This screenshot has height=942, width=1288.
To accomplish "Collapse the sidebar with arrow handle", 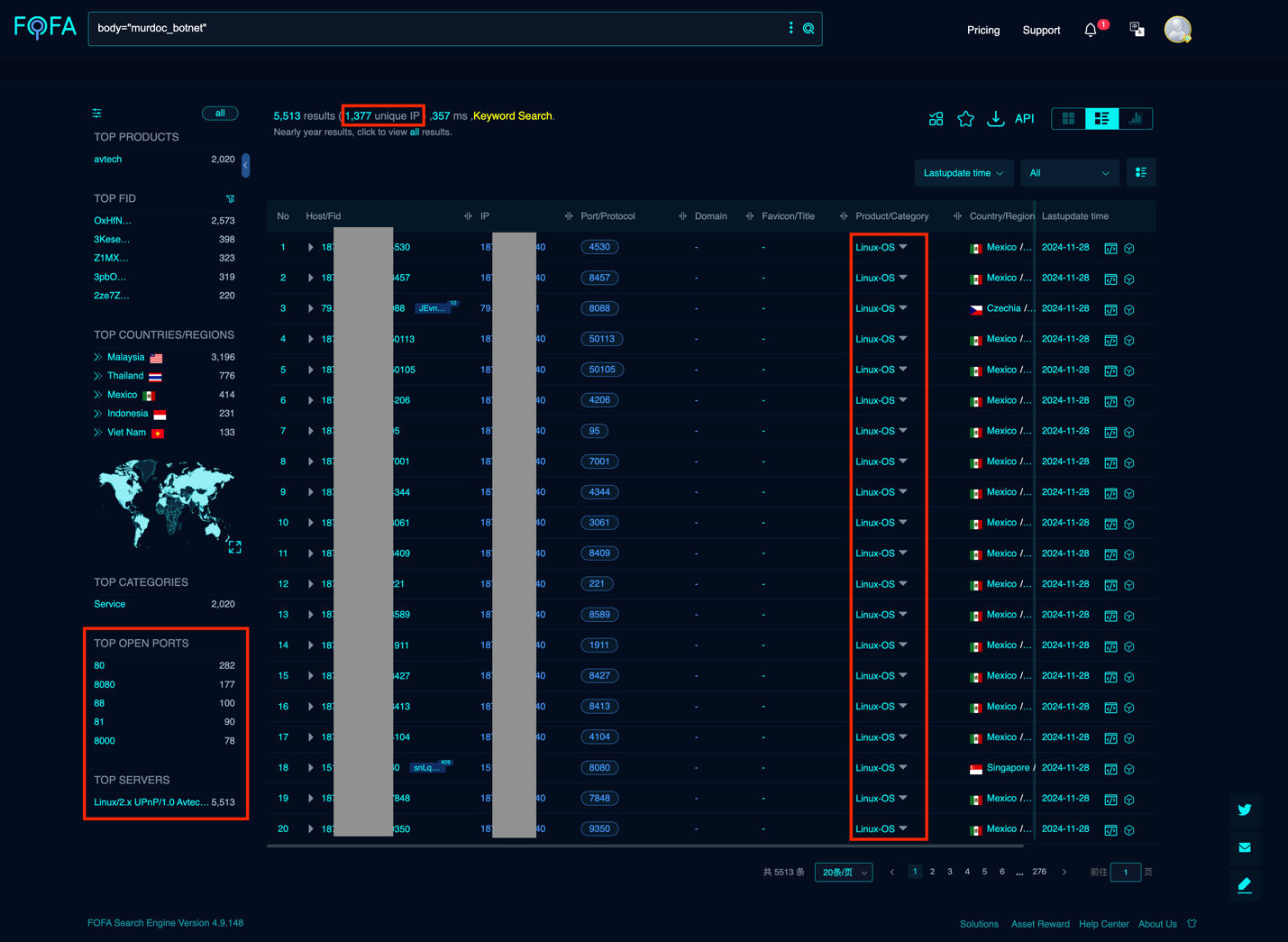I will click(x=245, y=165).
